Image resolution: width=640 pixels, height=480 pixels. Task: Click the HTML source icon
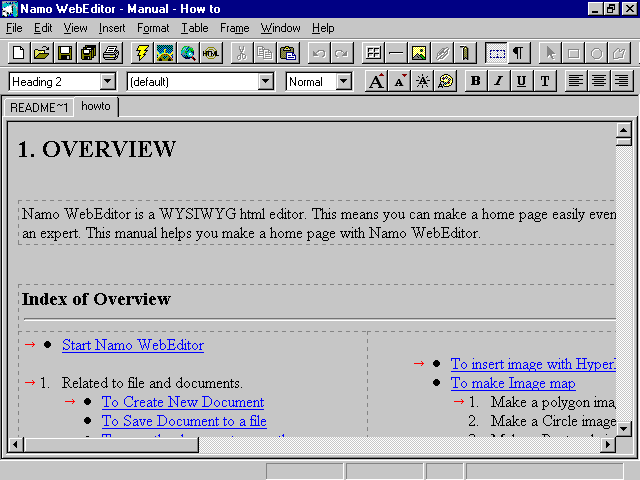211,53
